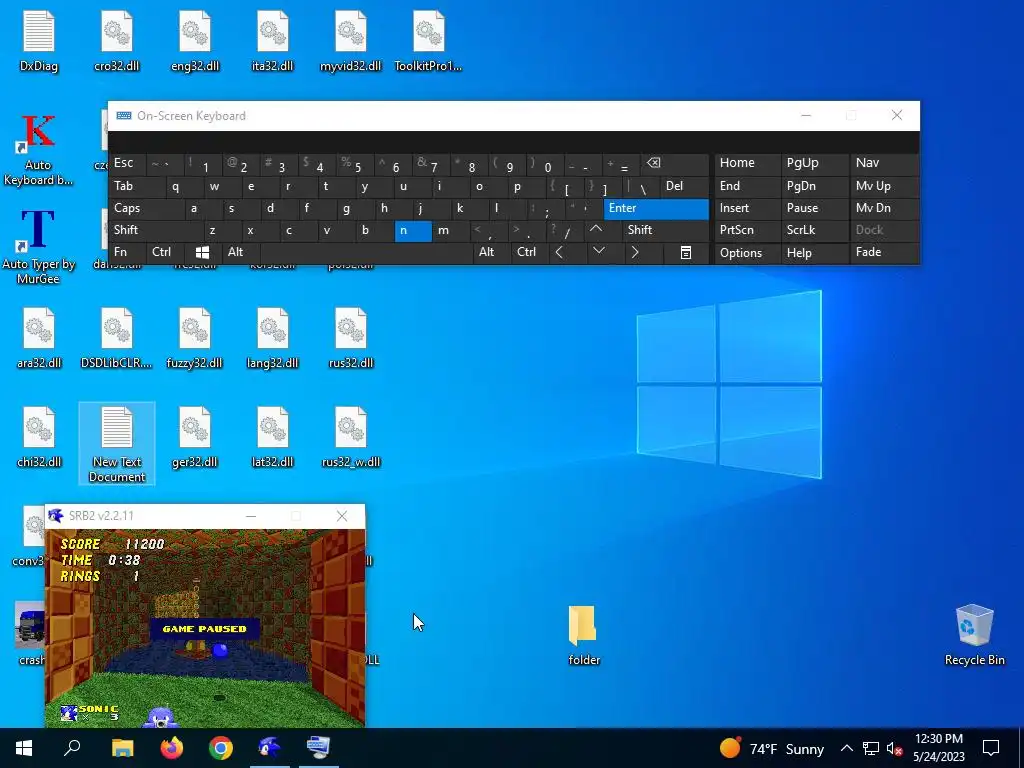Toggle the right Shift key

coord(665,230)
